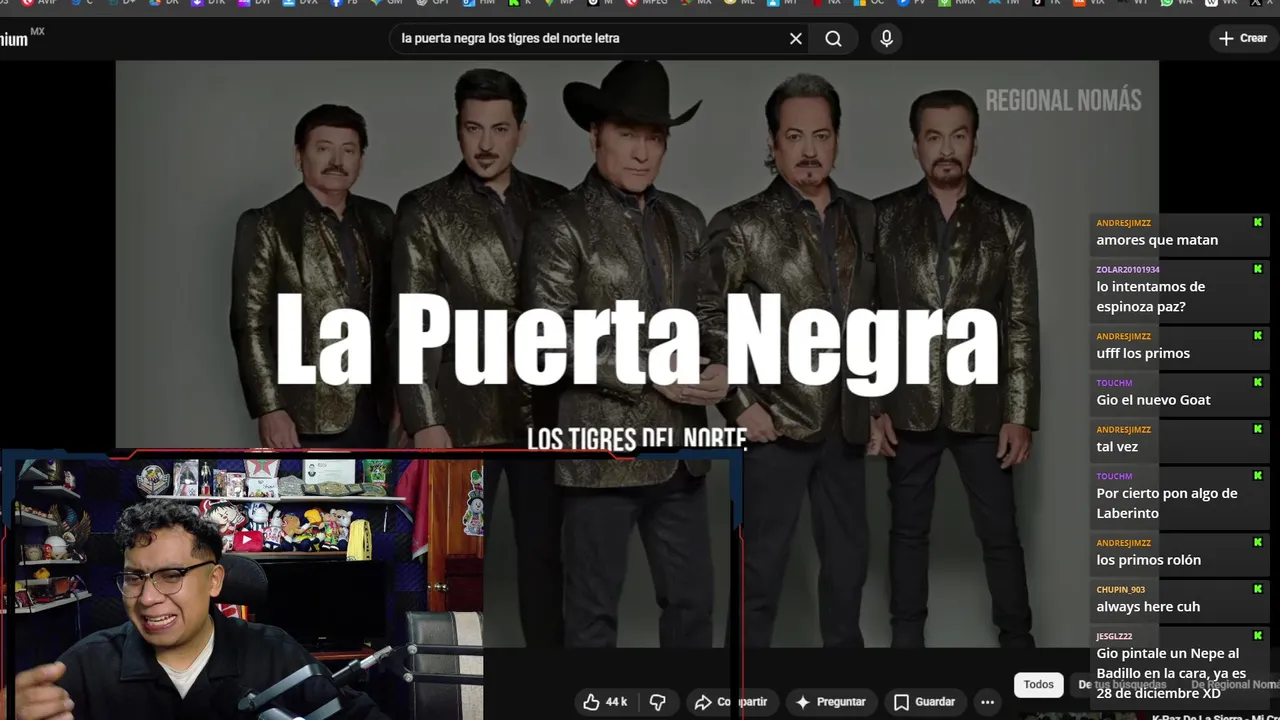Image resolution: width=1280 pixels, height=720 pixels.
Task: Click the Kick badge on JESGLZ22's message
Action: point(1258,636)
